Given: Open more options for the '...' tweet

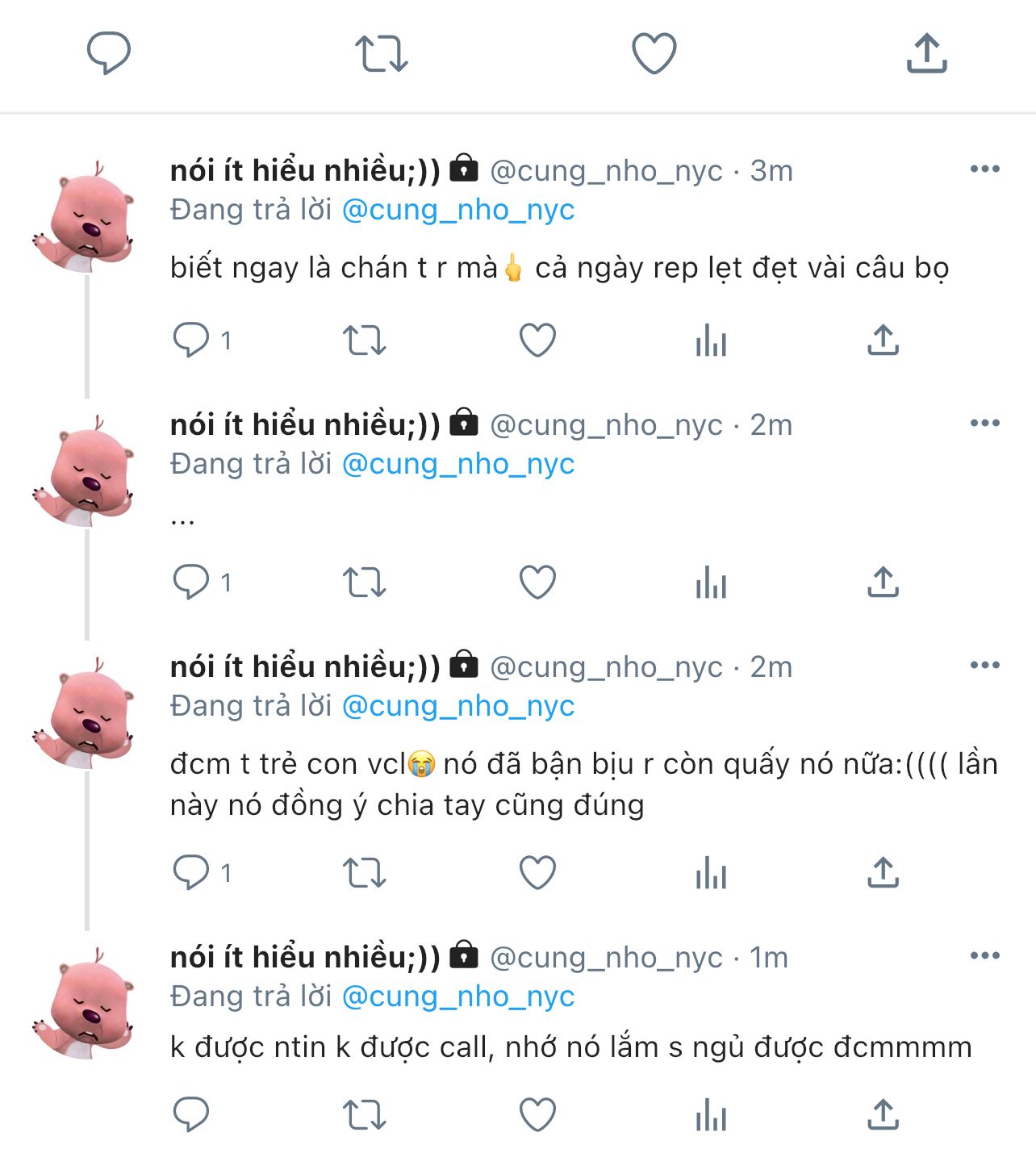Looking at the screenshot, I should click(x=984, y=423).
